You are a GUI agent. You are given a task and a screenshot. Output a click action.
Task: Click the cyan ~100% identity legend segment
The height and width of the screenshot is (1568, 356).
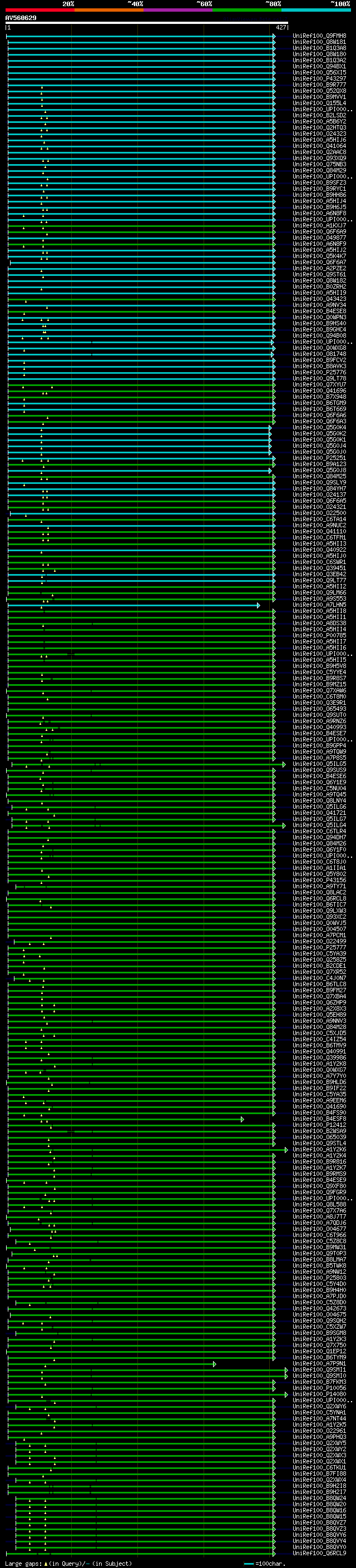316,10
